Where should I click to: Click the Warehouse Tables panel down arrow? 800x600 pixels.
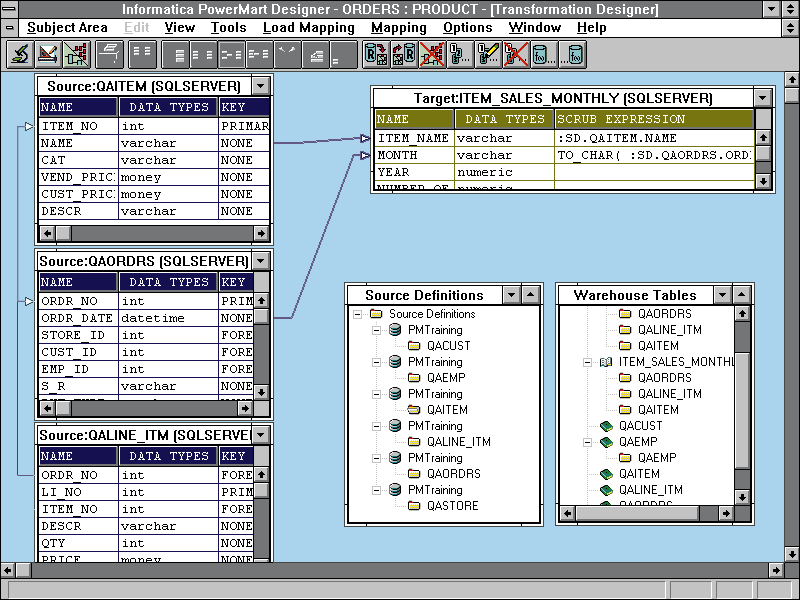[722, 294]
